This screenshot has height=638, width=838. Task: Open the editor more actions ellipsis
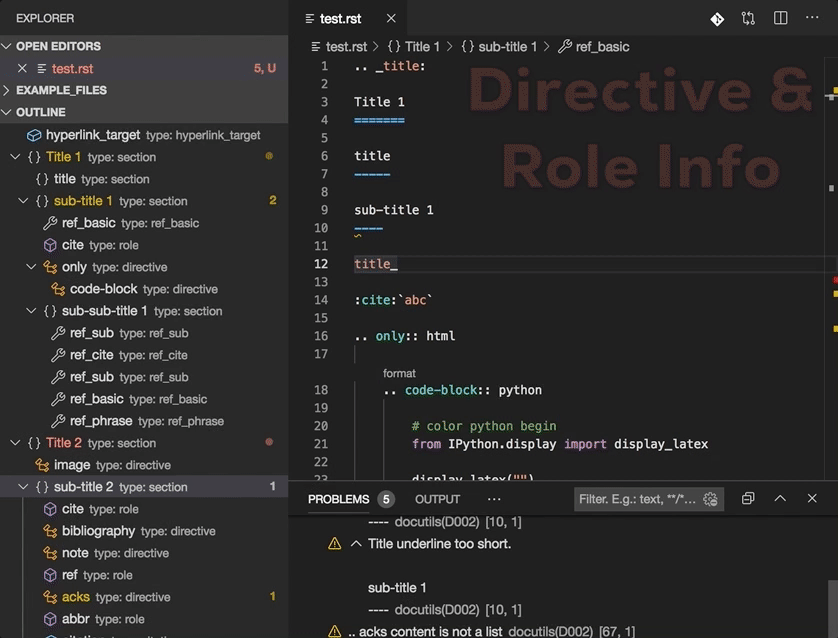pos(812,18)
